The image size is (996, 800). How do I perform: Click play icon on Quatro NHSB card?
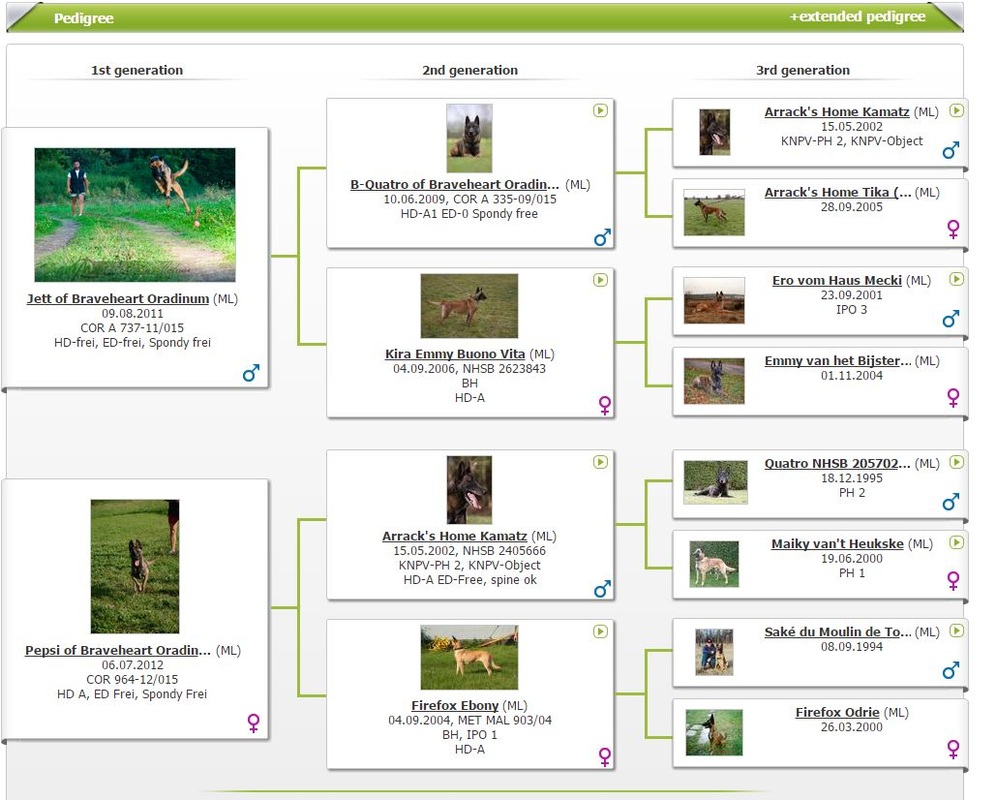tap(956, 462)
